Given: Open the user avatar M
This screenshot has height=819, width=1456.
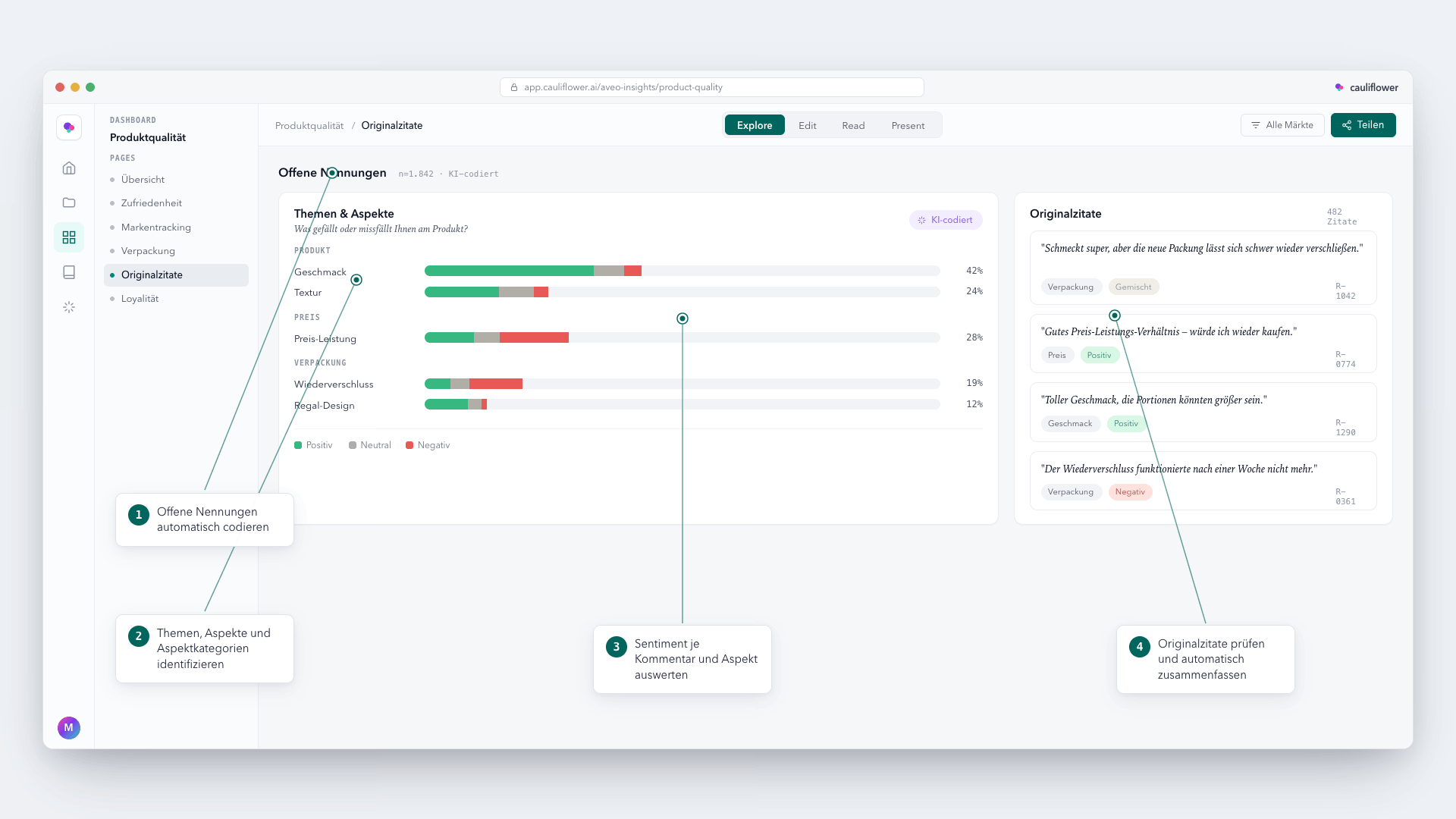Looking at the screenshot, I should click(x=69, y=727).
